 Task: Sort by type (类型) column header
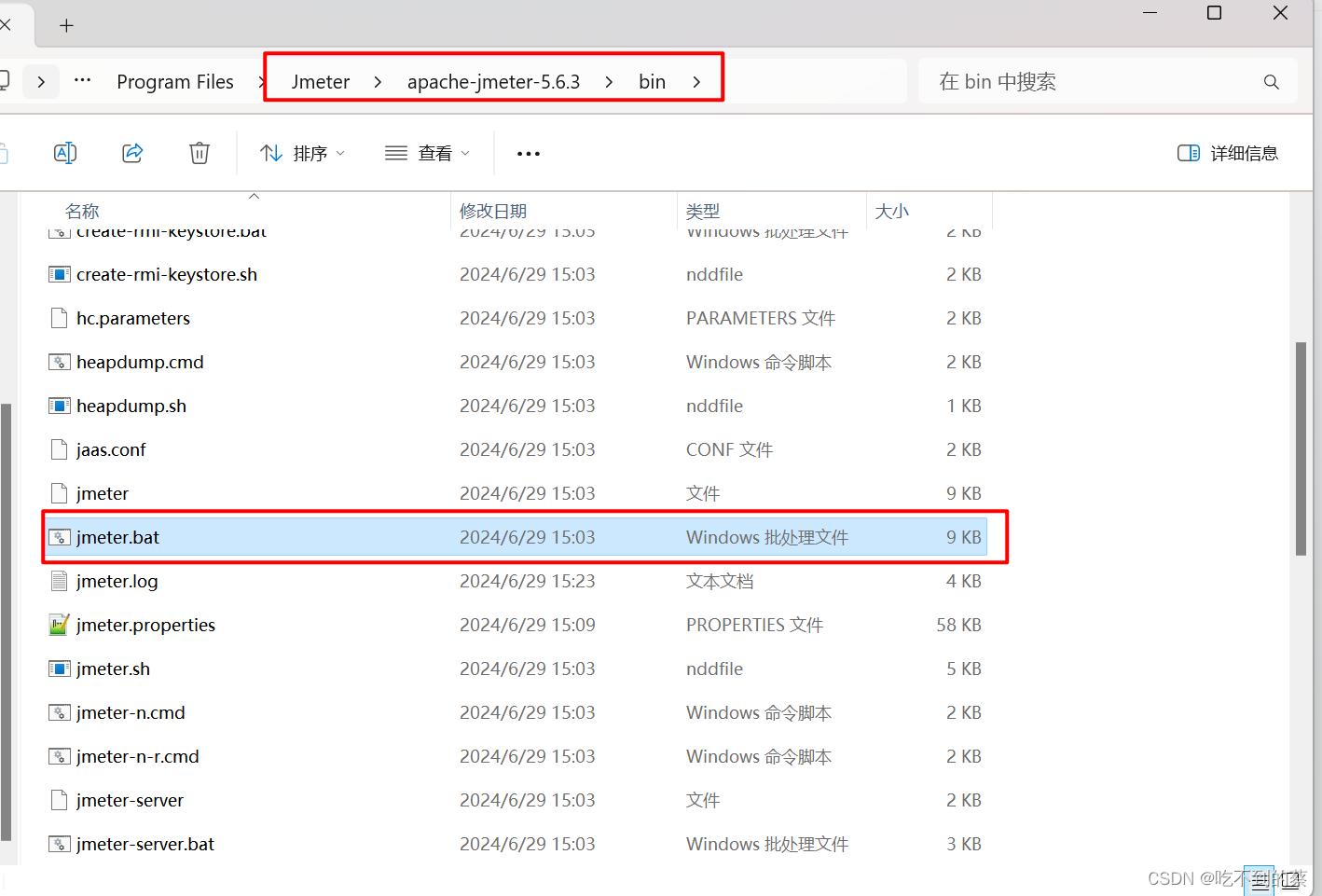pyautogui.click(x=703, y=211)
